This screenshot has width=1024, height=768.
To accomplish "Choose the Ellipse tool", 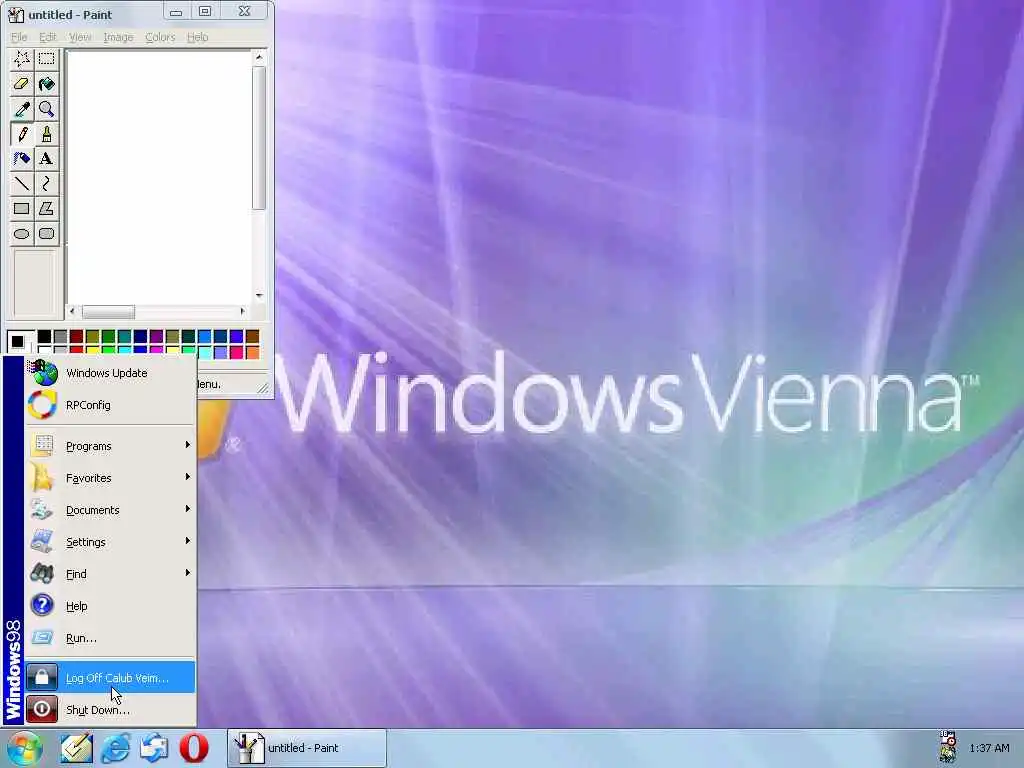I will [22, 234].
